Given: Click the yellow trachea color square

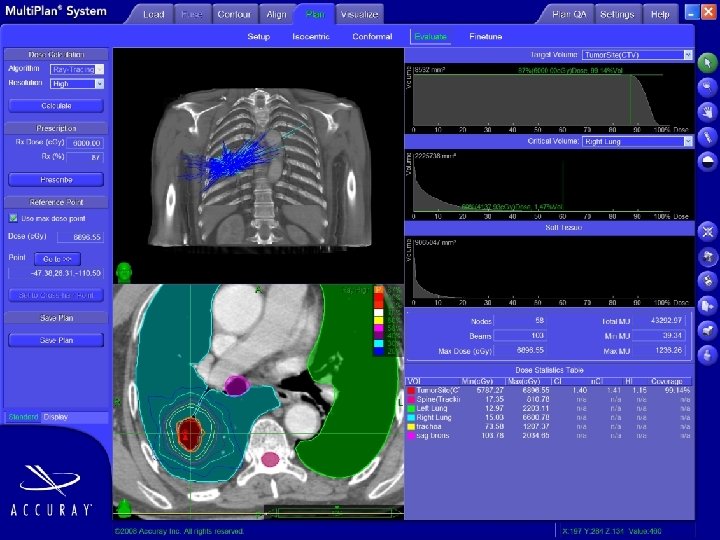Looking at the screenshot, I should (411, 427).
